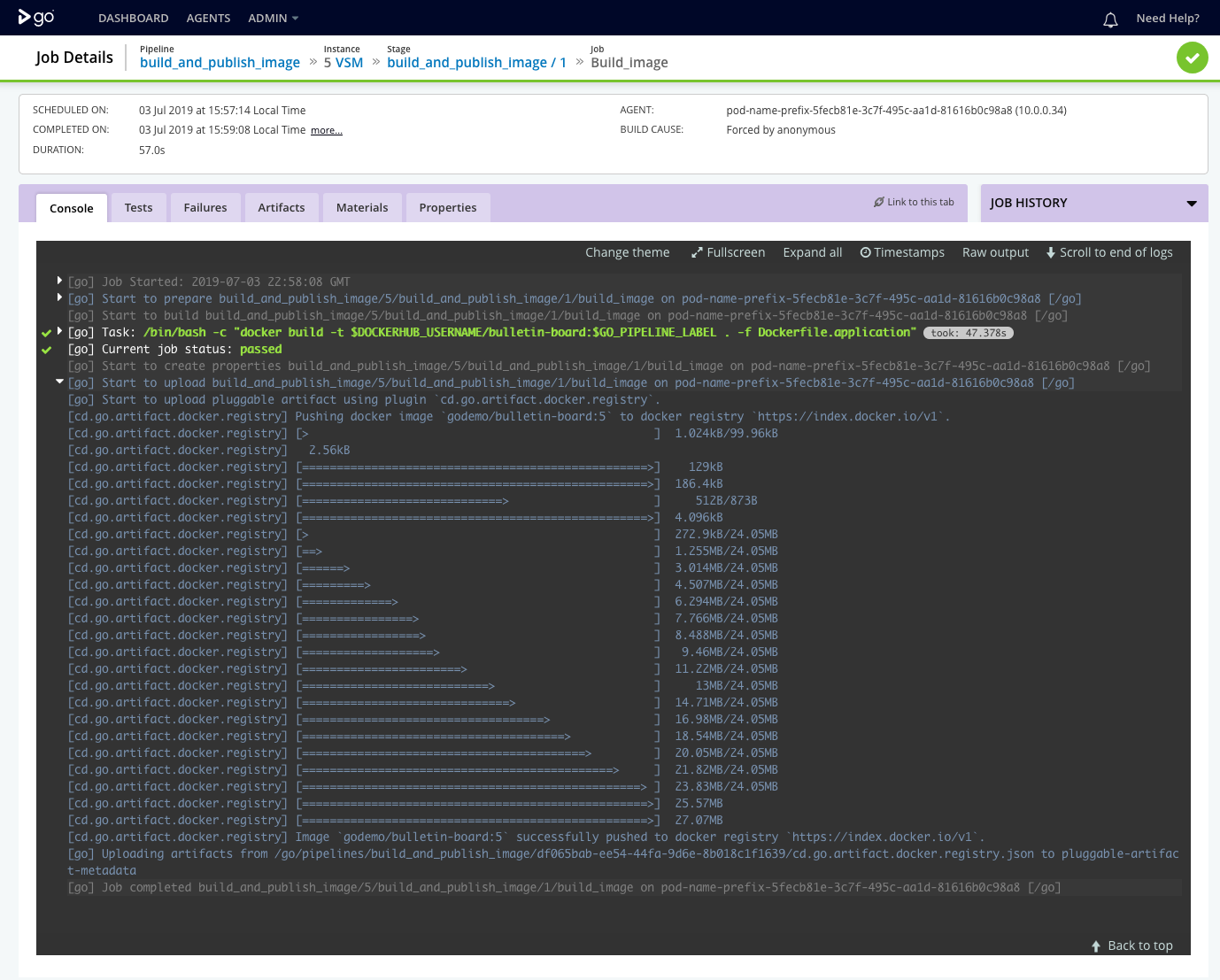Screen dimensions: 1220x980
Task: Toggle Expand all log sections
Action: click(x=812, y=252)
